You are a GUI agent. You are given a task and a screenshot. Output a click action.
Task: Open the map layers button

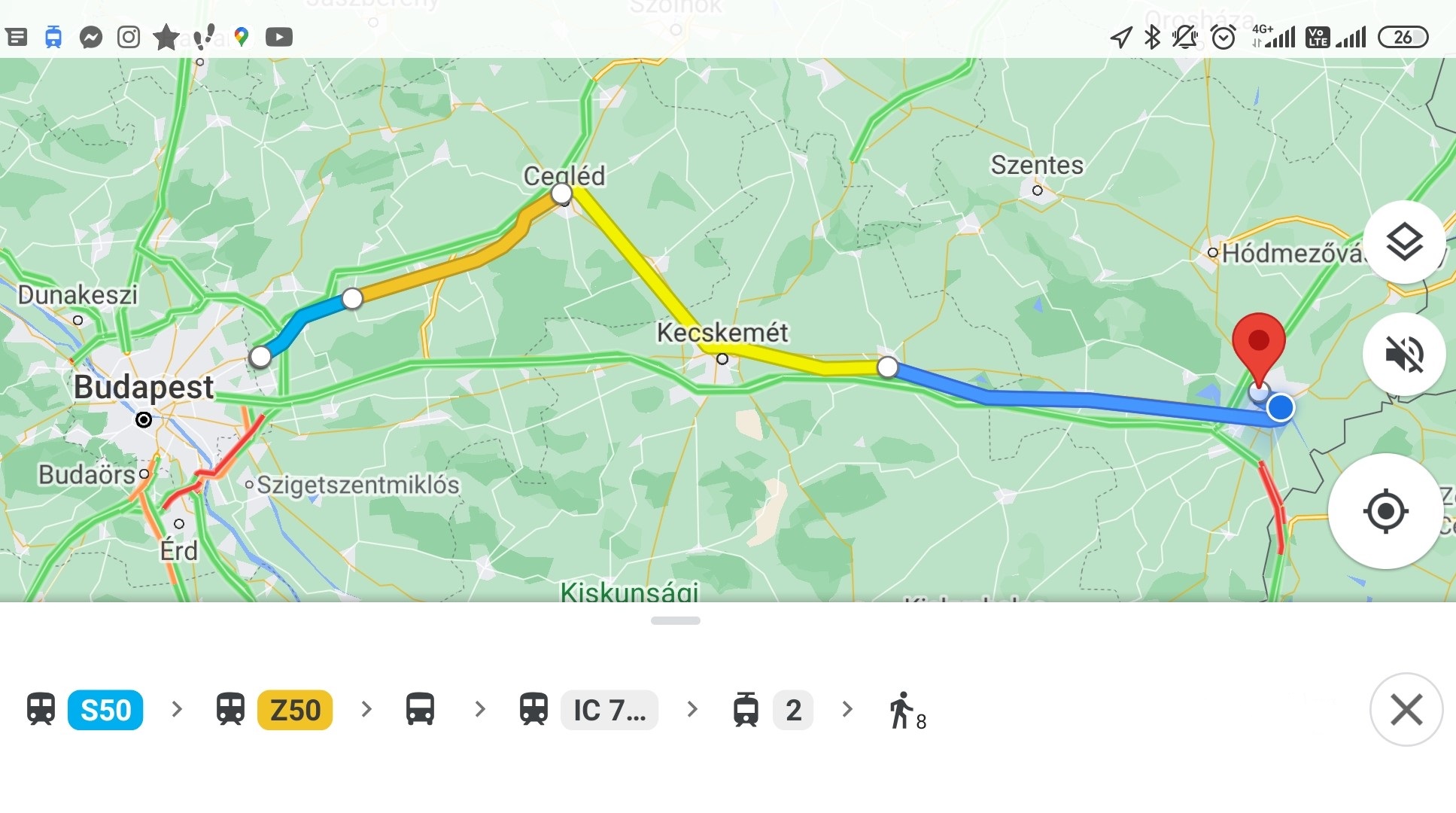[x=1404, y=242]
